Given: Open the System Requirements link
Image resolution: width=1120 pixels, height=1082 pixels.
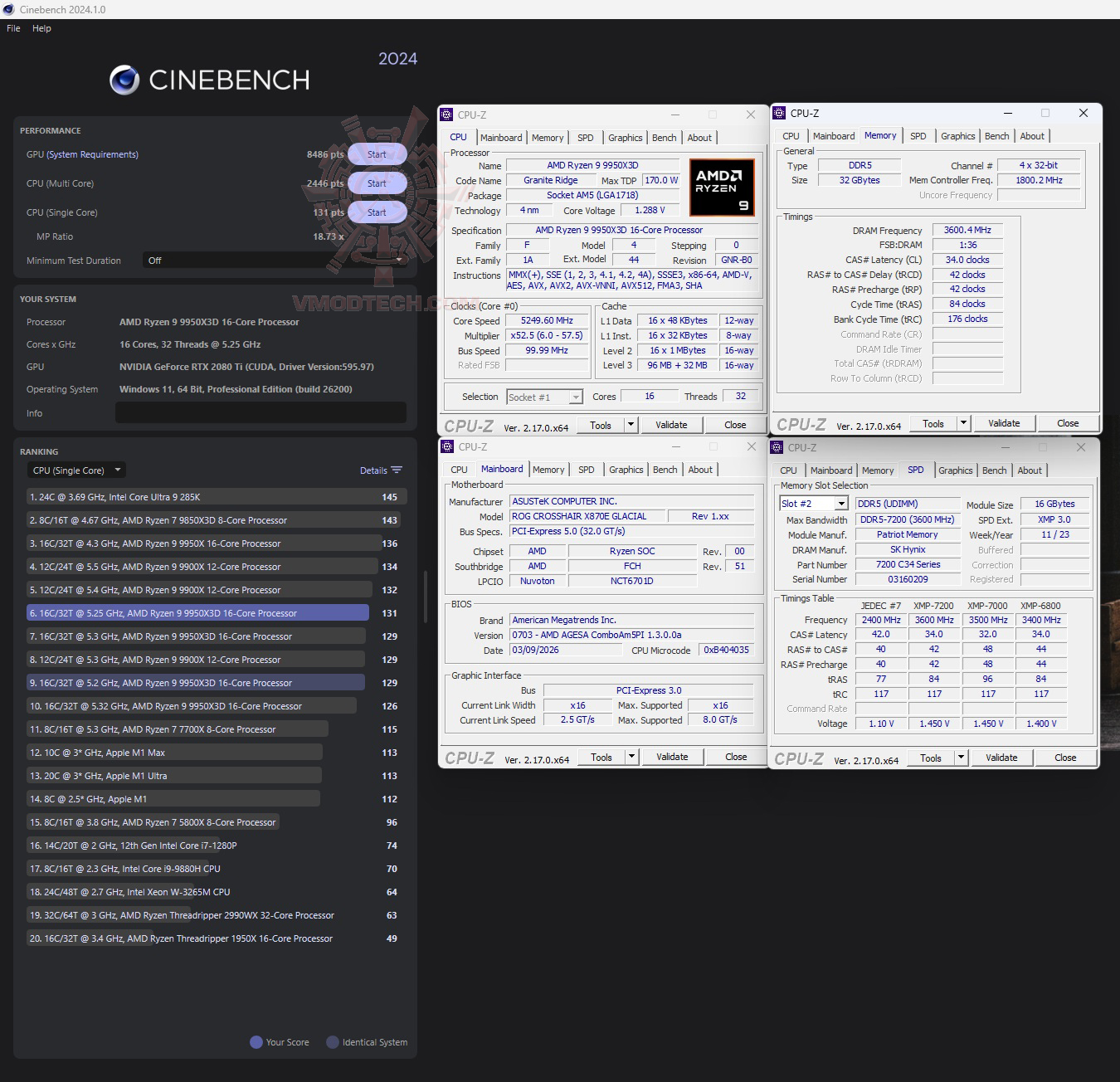Looking at the screenshot, I should coord(93,154).
